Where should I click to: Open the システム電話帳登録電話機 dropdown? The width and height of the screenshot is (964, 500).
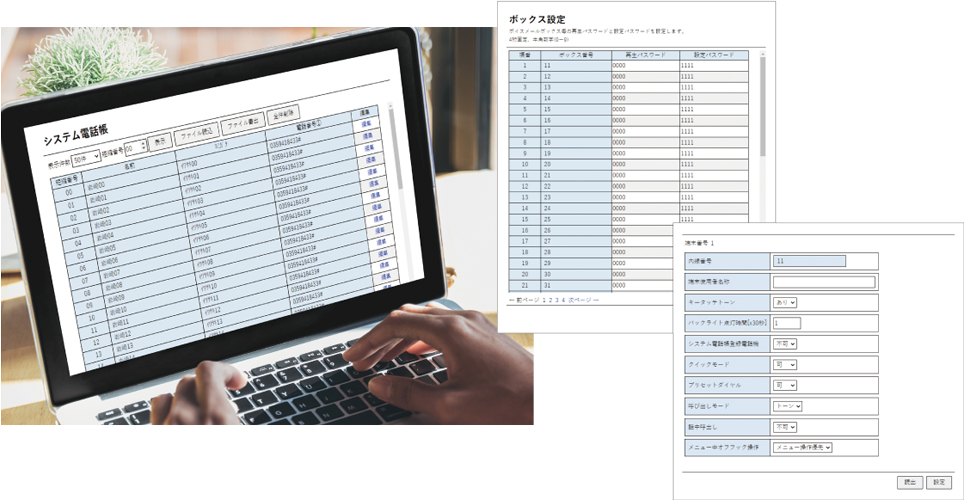pyautogui.click(x=784, y=344)
